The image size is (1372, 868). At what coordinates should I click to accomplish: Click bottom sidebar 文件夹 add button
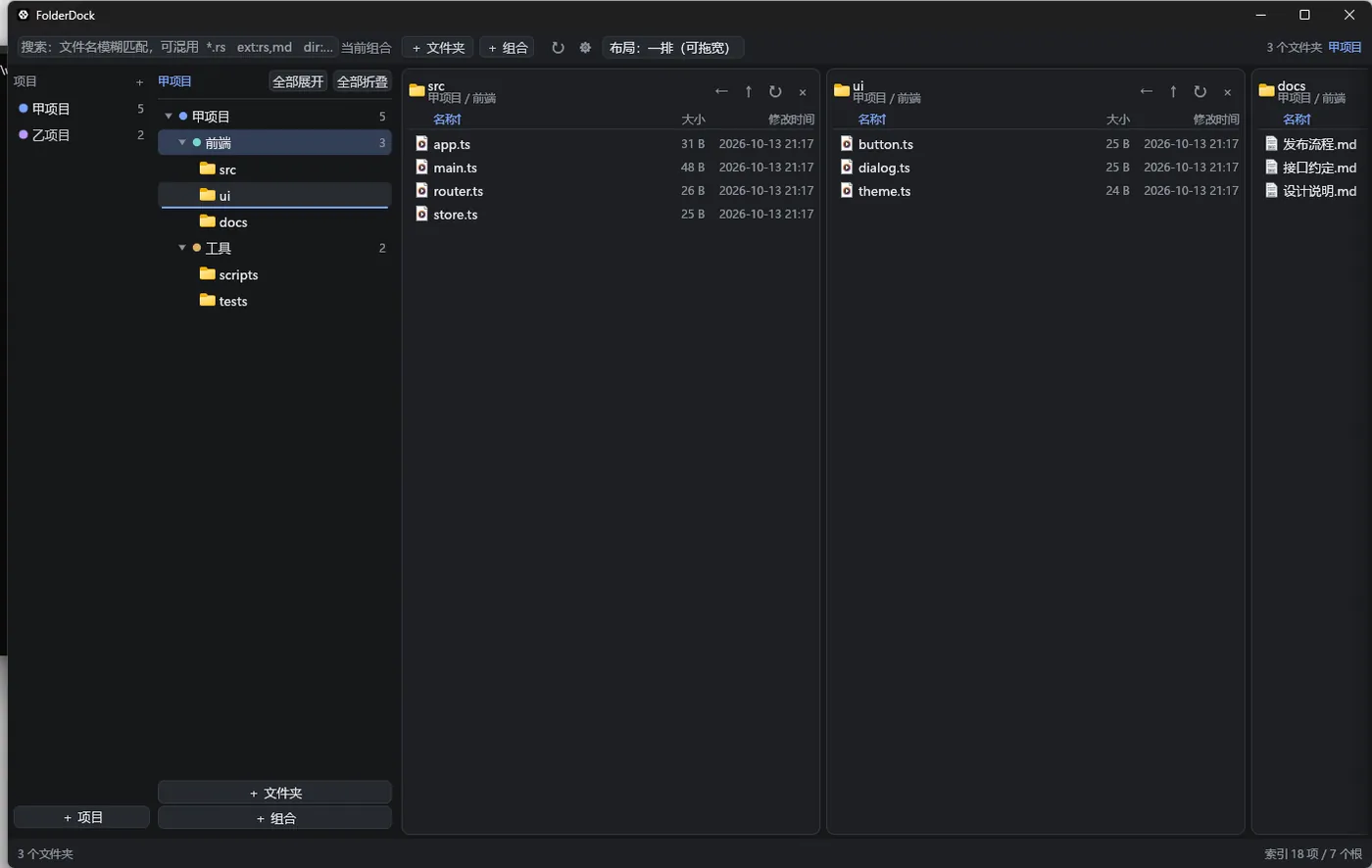[x=275, y=793]
